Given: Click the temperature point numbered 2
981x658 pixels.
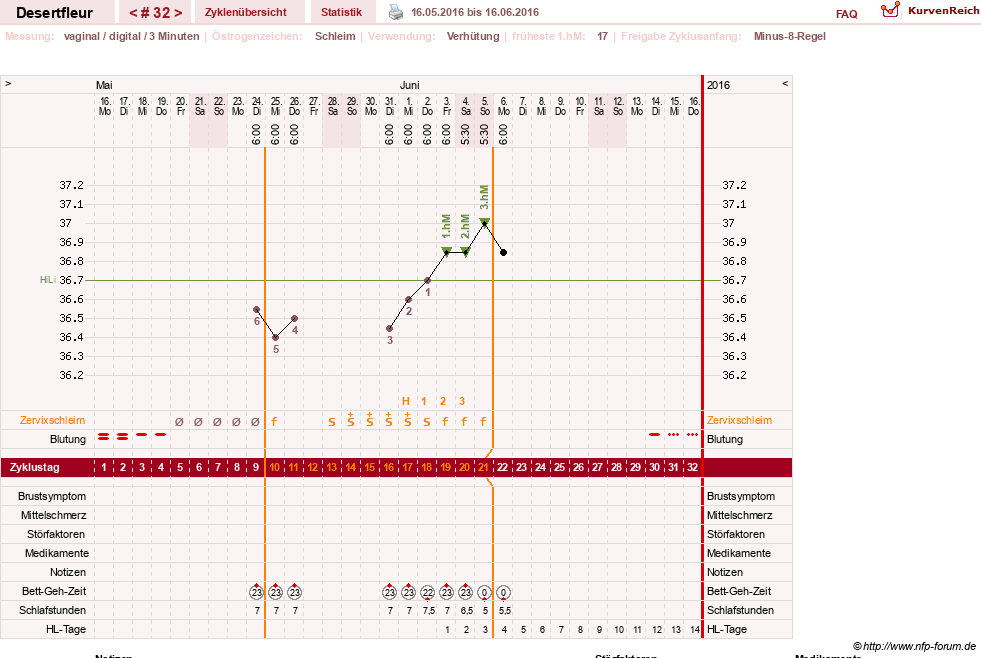Looking at the screenshot, I should pos(409,300).
